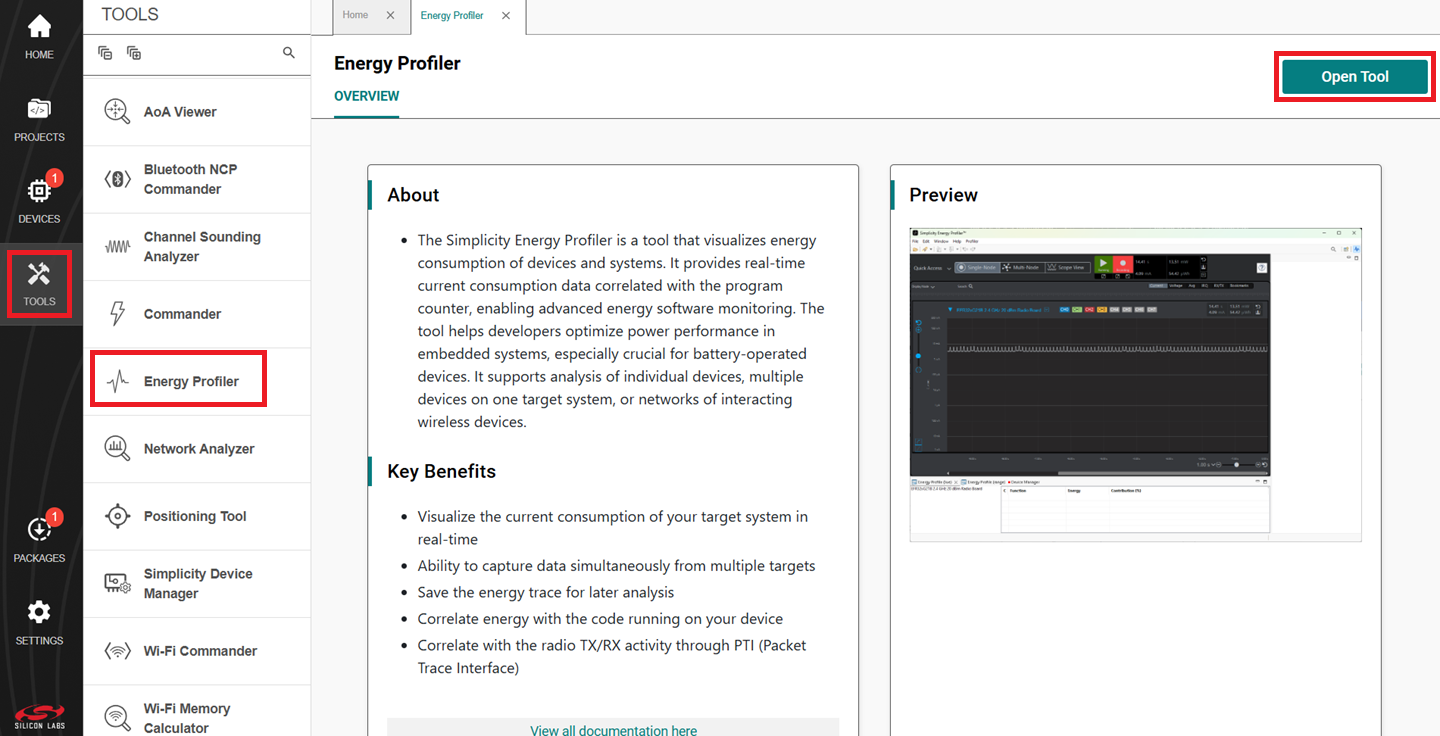Select the OVERVIEW tab
The image size is (1440, 736).
(x=366, y=96)
